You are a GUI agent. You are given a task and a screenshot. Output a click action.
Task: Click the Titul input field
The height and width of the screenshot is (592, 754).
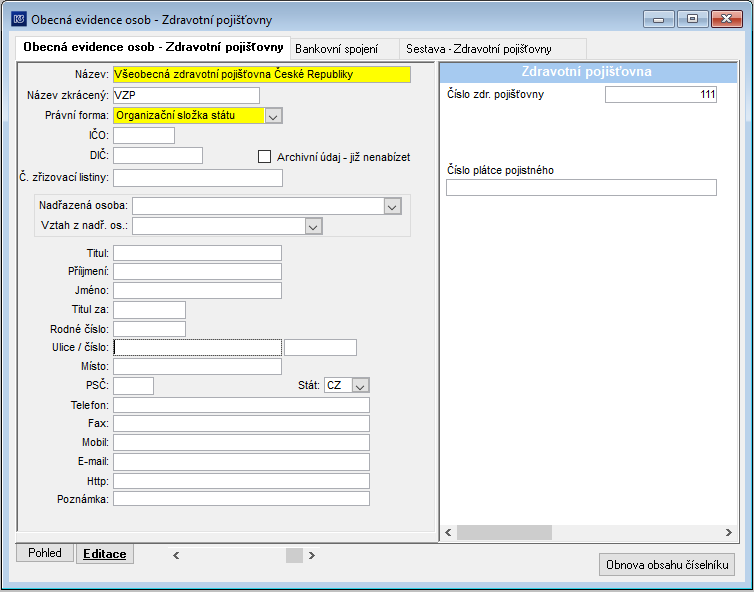(x=197, y=253)
